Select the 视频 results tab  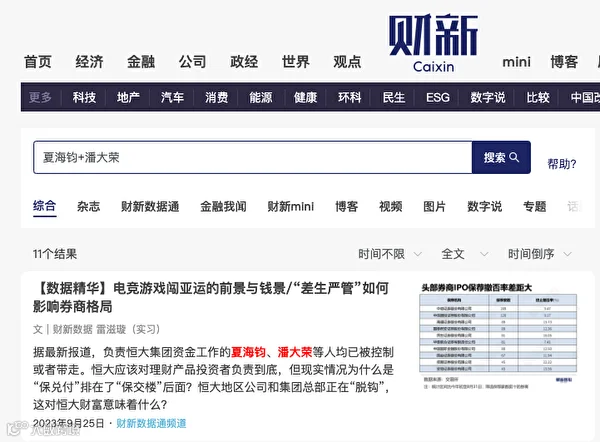pos(390,207)
